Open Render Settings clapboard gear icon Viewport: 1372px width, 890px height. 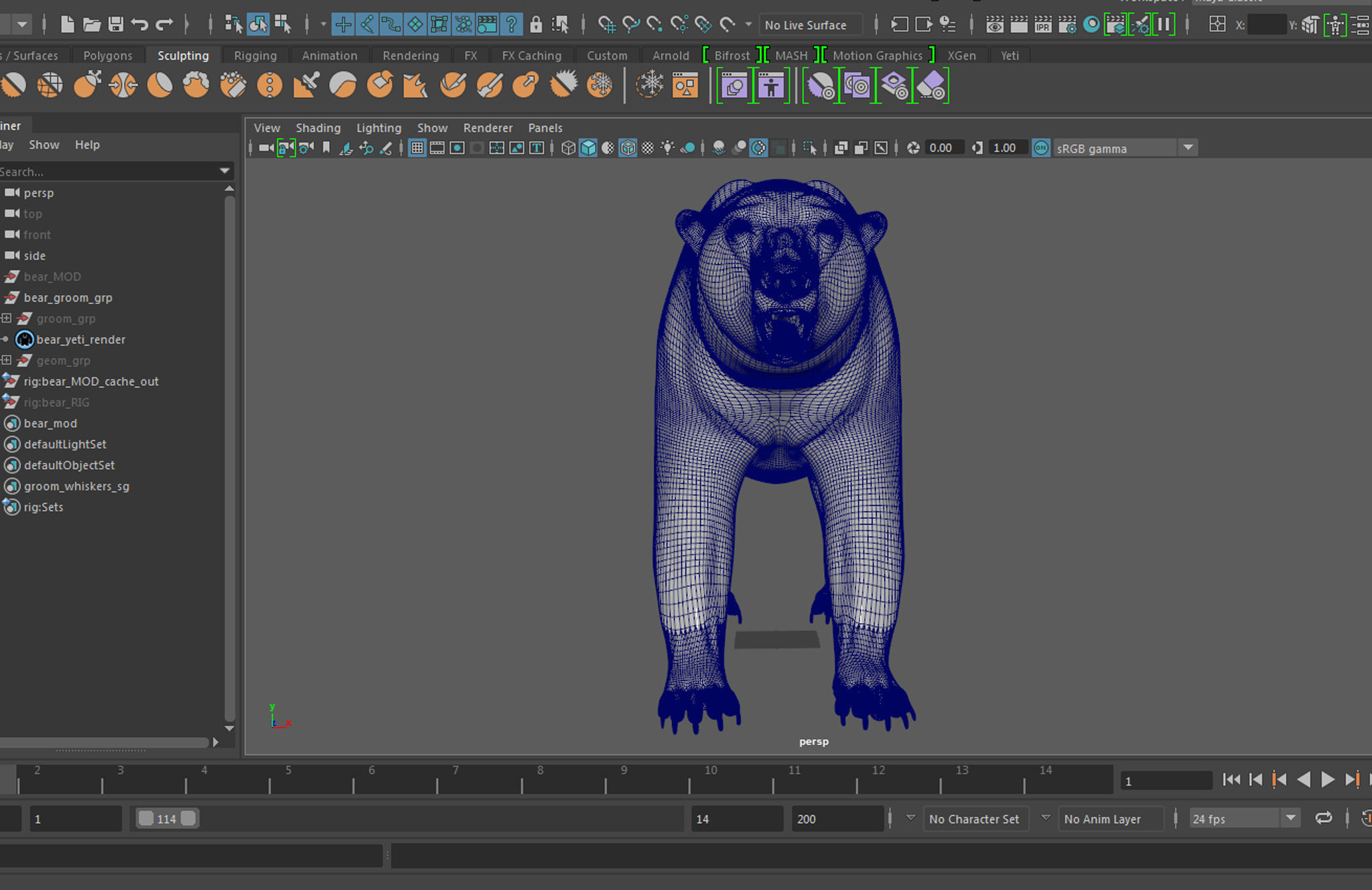(1067, 25)
